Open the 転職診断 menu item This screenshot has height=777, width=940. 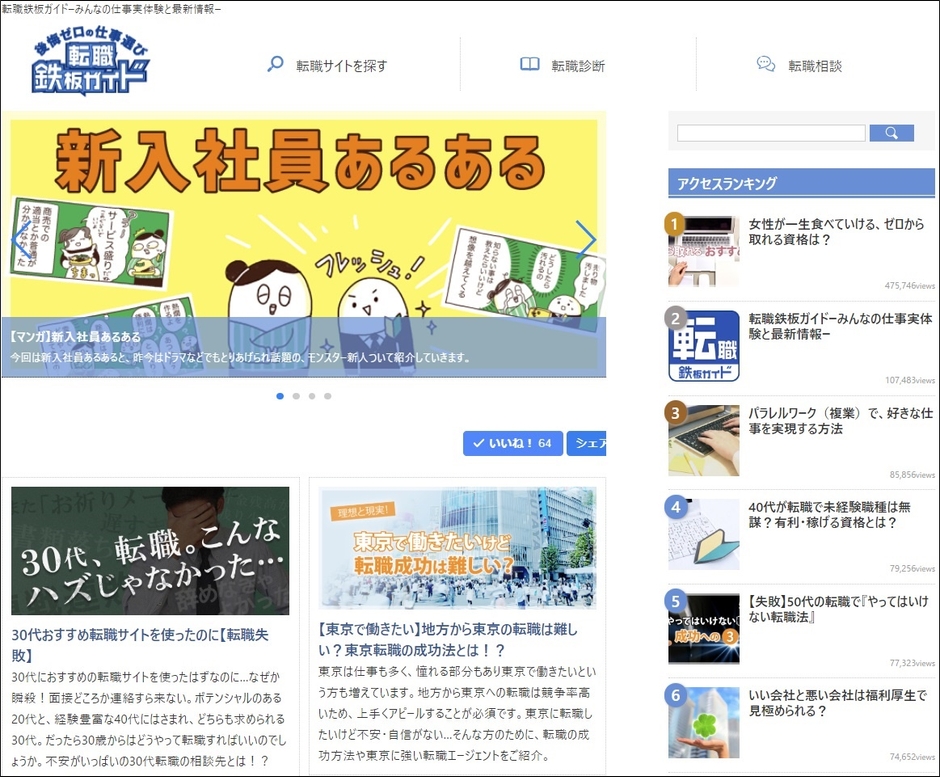578,66
